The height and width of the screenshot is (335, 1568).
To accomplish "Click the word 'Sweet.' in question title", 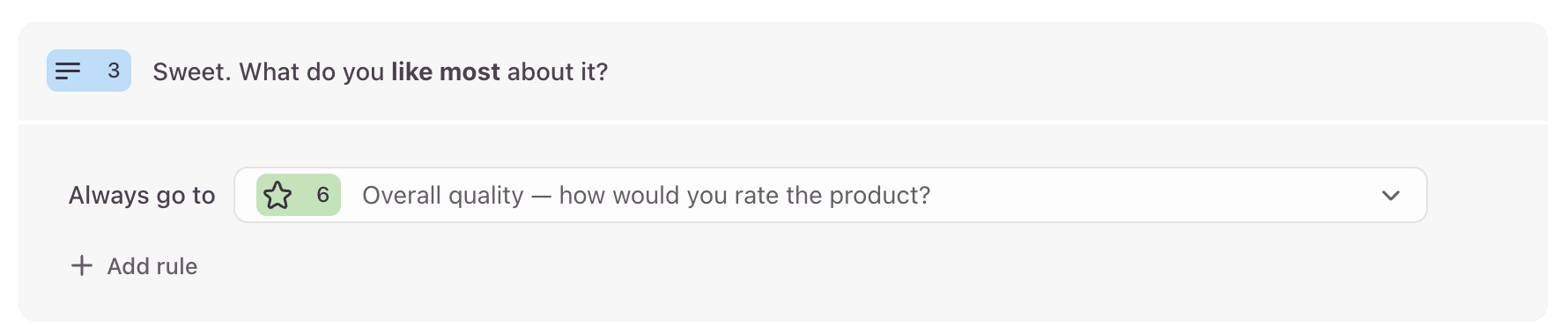I will click(x=192, y=71).
